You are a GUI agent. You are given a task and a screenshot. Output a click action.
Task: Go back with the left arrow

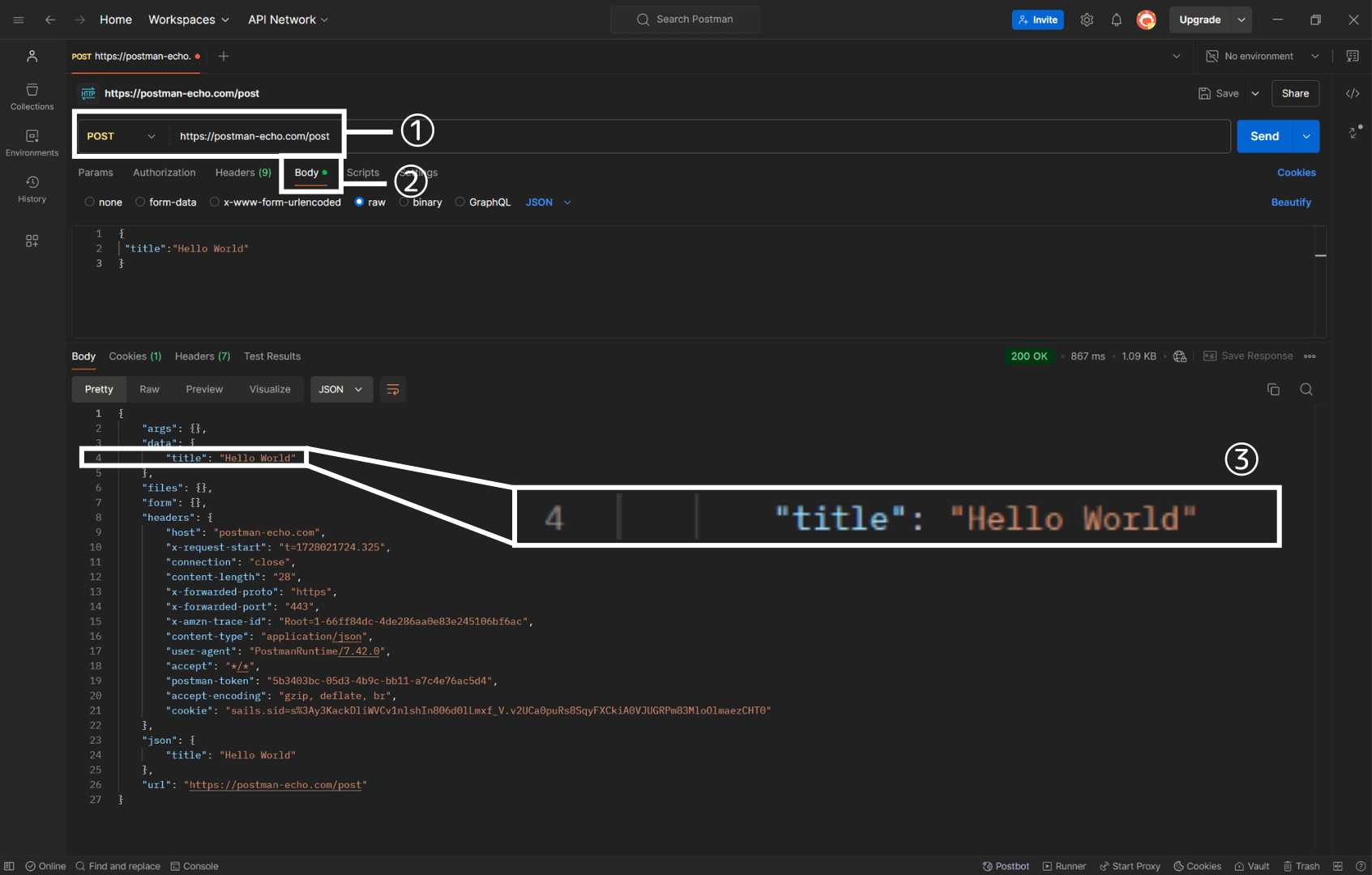pyautogui.click(x=50, y=19)
